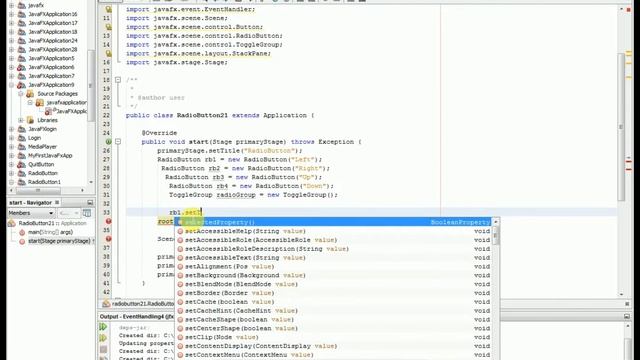
Task: Choose selectedProperty() from the completion list
Action: coord(333,222)
